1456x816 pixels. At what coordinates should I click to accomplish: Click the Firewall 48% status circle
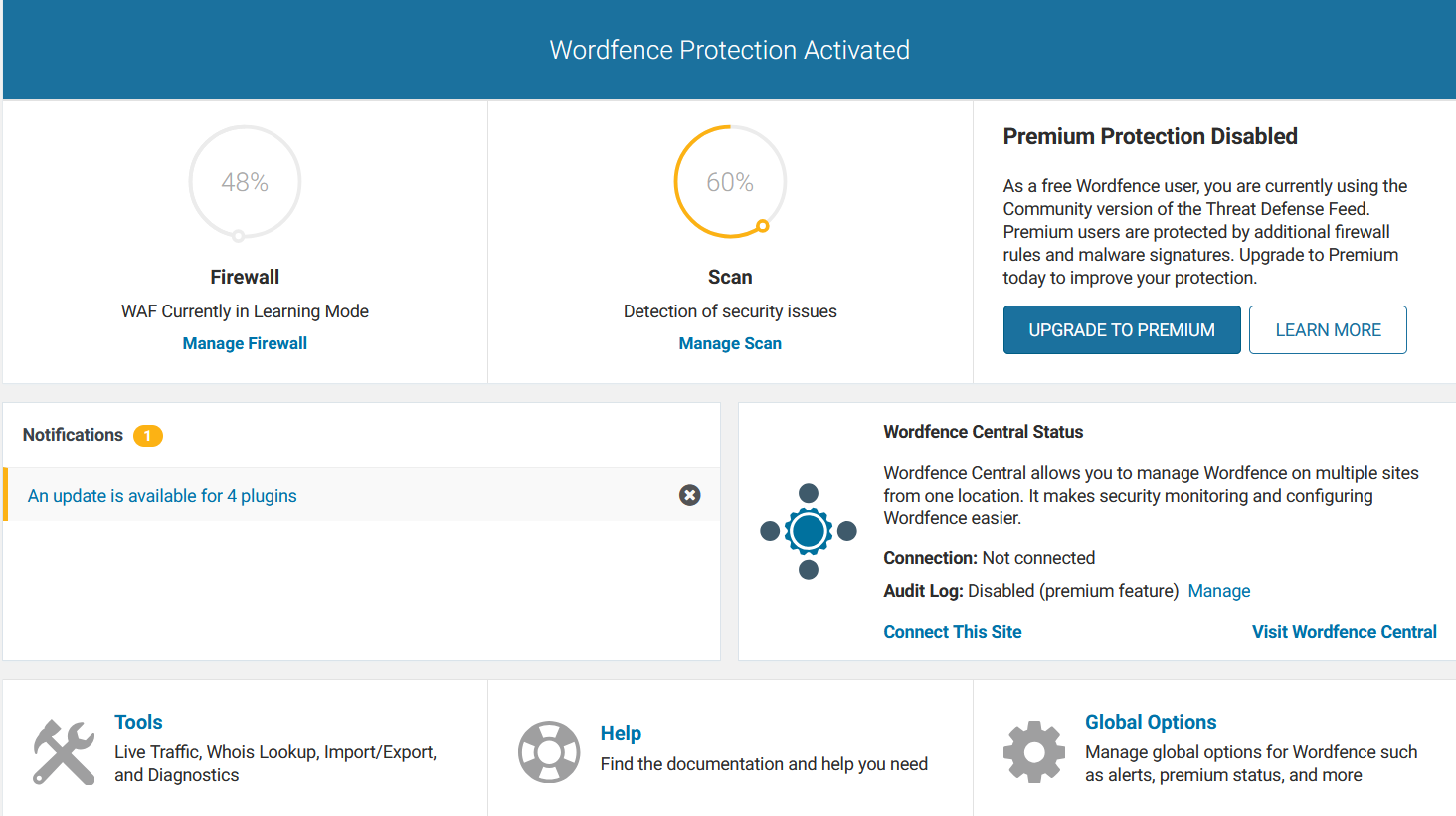coord(245,182)
